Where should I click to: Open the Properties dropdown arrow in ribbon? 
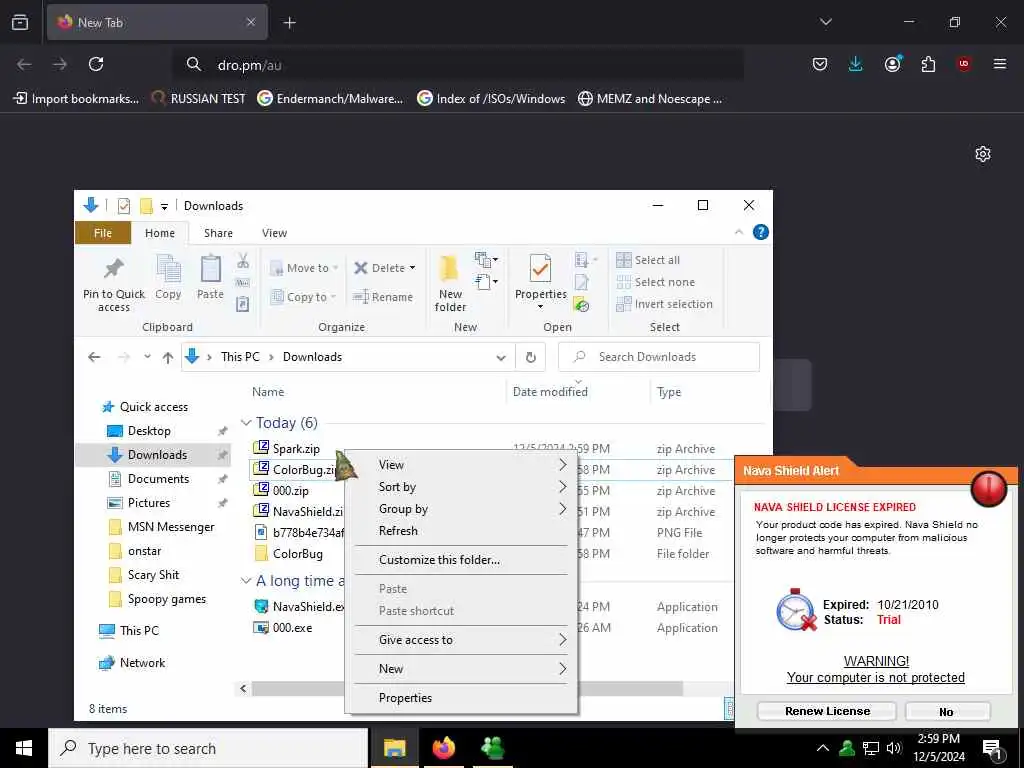(540, 307)
